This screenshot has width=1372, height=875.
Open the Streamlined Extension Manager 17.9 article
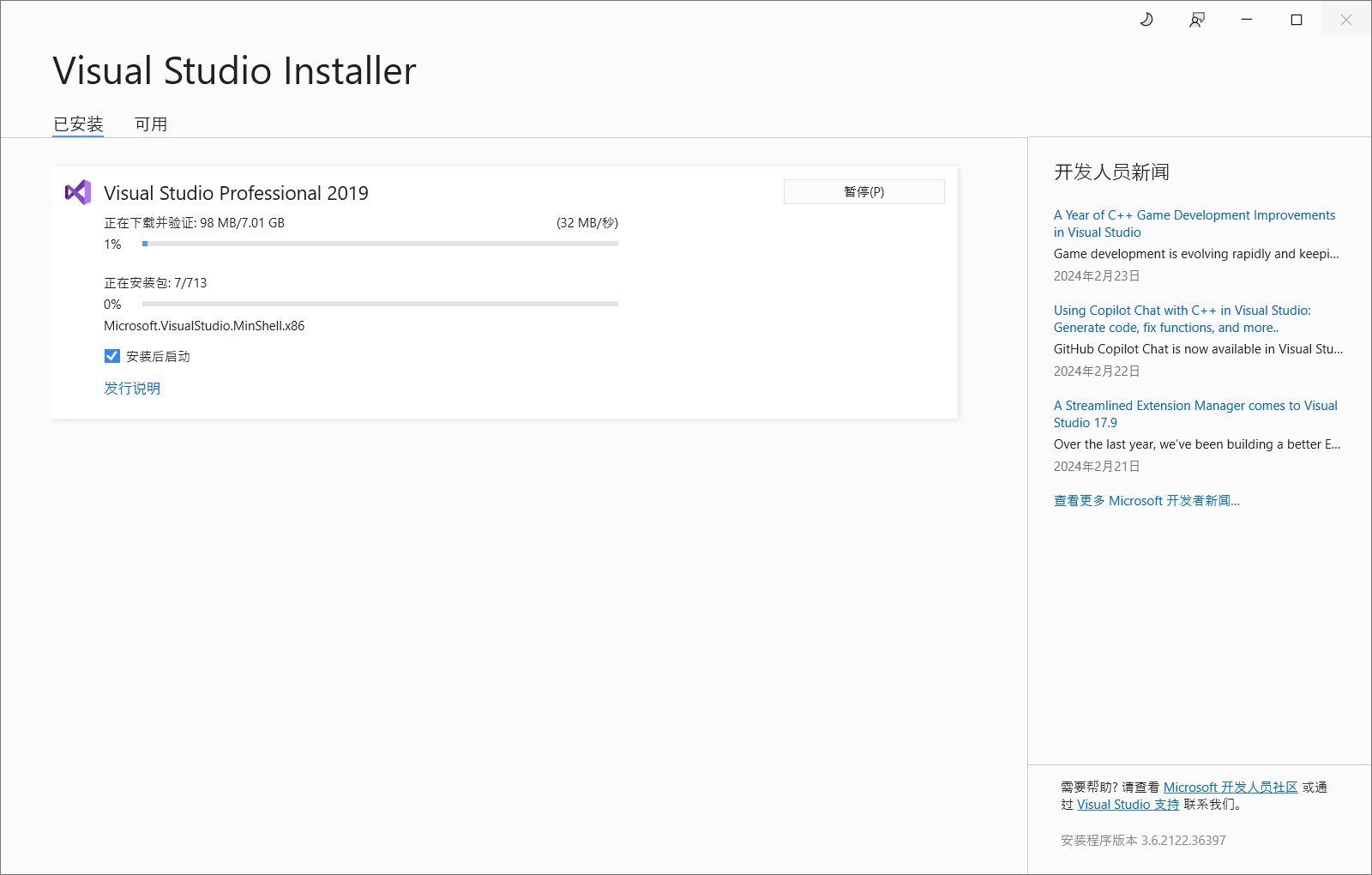(x=1194, y=413)
